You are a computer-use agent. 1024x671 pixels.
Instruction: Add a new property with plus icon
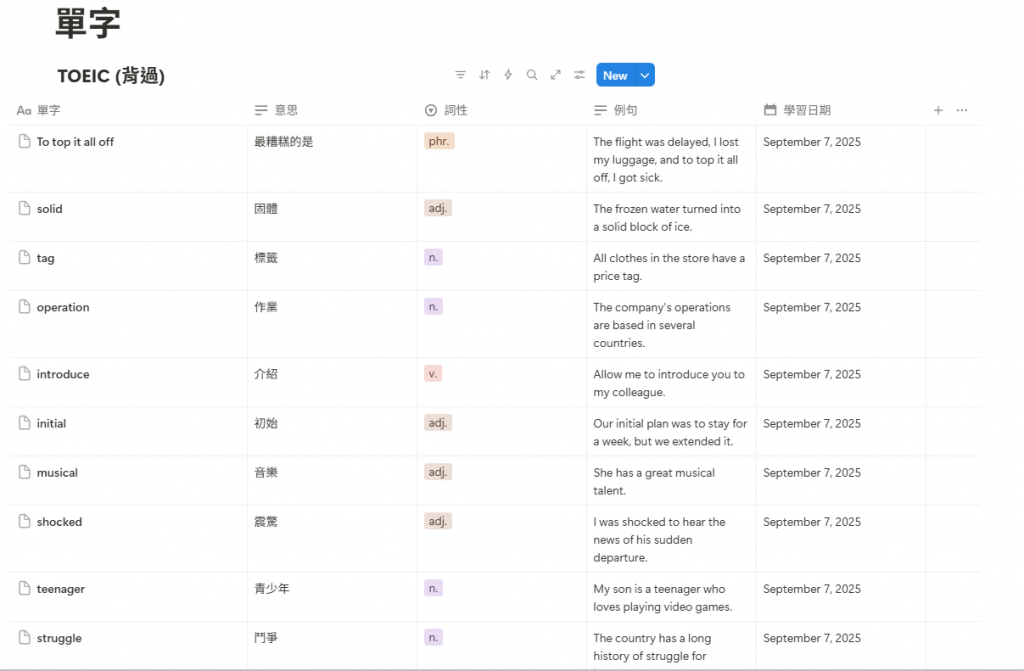(x=938, y=110)
